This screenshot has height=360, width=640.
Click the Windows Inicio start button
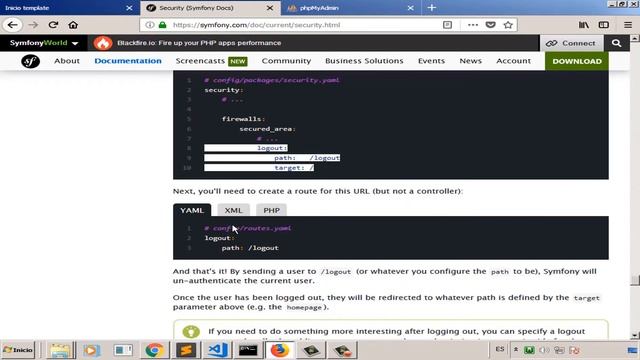(x=18, y=350)
